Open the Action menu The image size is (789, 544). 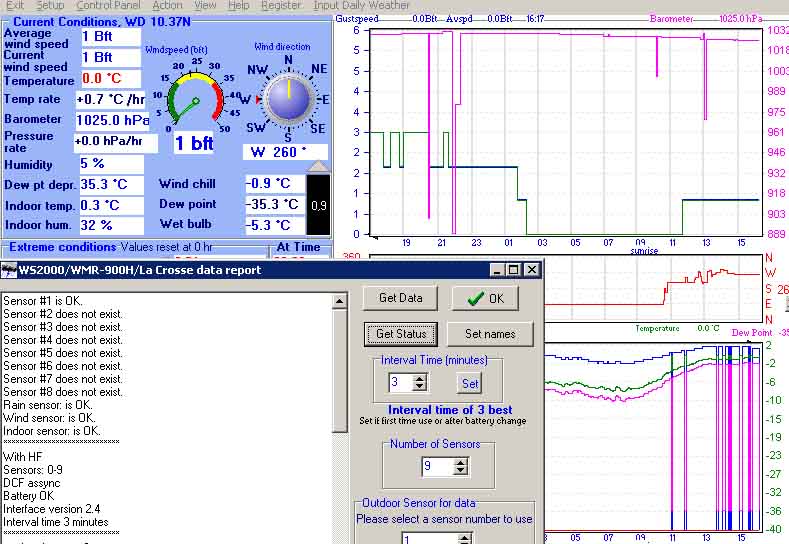167,5
